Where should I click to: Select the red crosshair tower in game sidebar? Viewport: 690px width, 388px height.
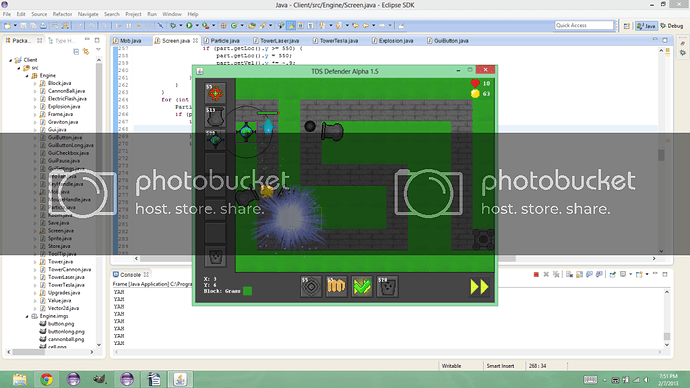[215, 93]
